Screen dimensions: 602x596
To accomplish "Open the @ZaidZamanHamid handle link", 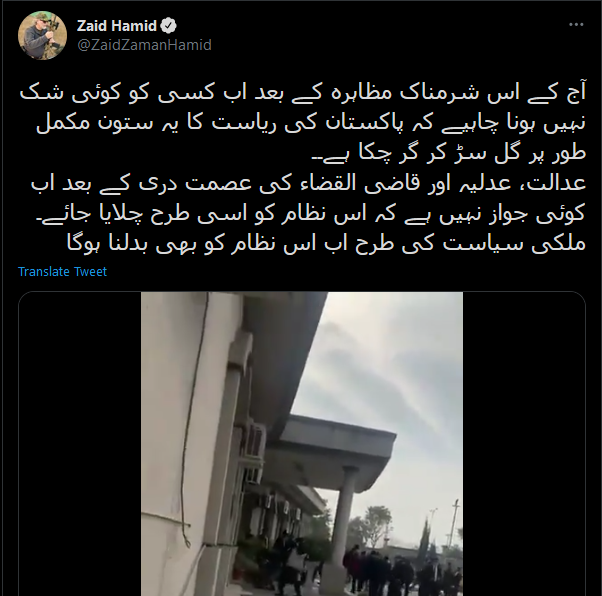I will click(144, 45).
